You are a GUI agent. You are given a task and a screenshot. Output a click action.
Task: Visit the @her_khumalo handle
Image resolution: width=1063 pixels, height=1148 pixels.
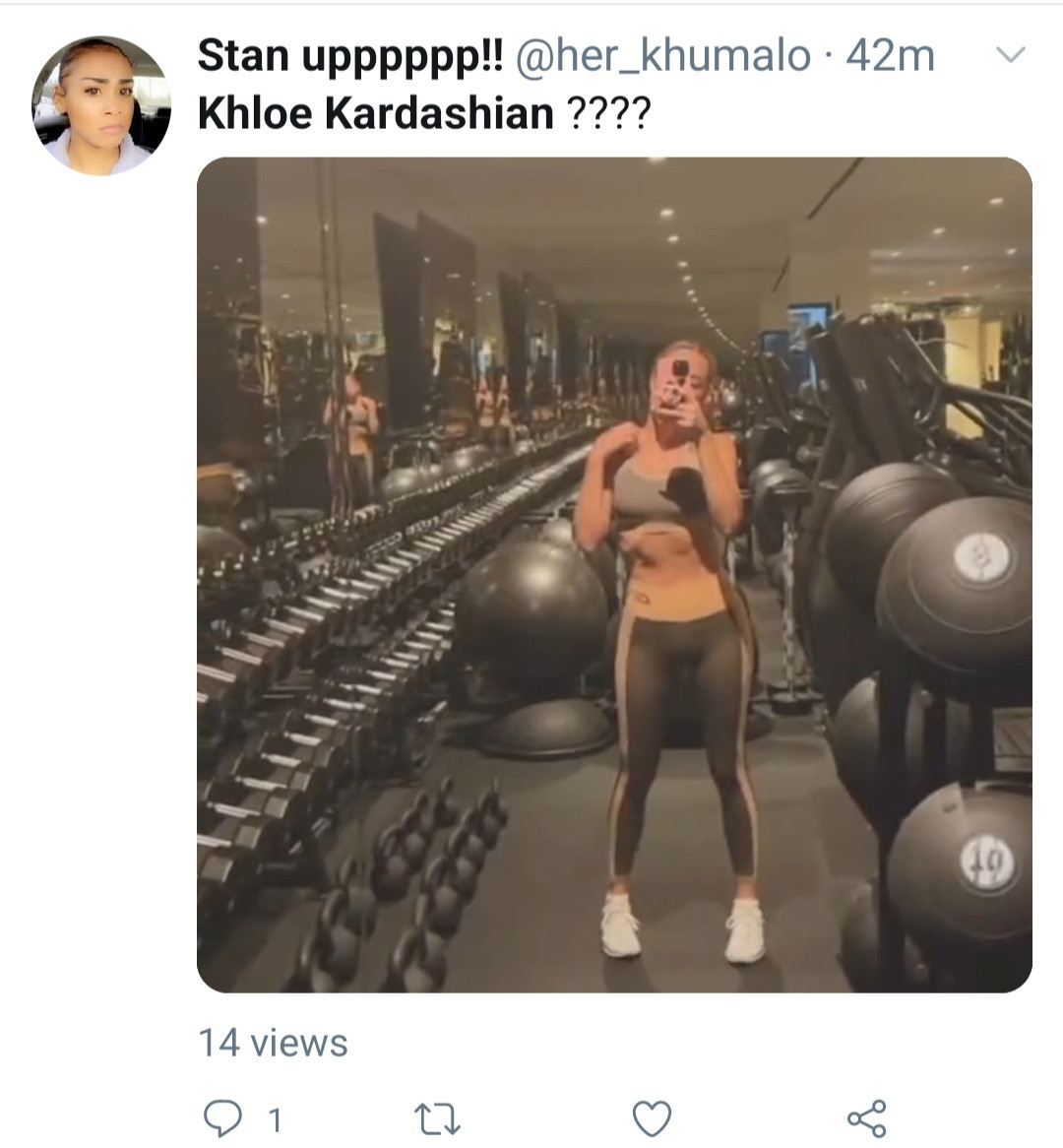tap(663, 56)
